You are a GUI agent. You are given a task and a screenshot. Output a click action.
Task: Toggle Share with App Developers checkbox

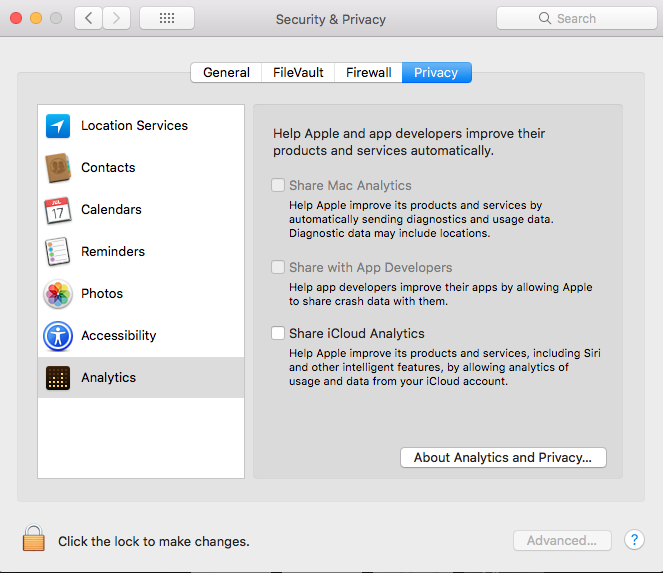pyautogui.click(x=278, y=267)
